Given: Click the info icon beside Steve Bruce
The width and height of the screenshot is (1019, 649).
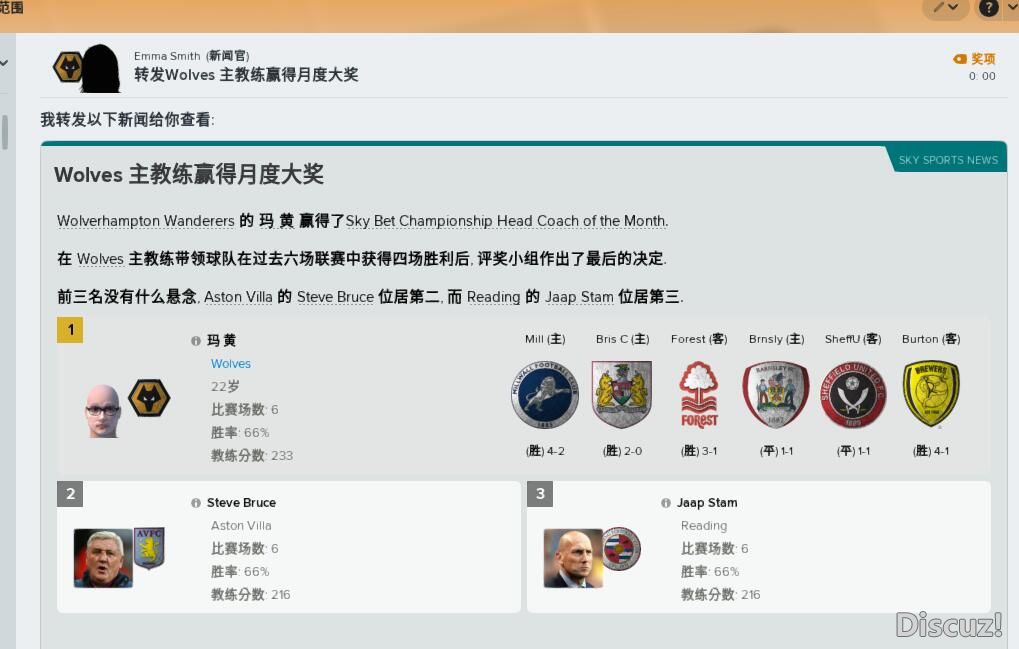Looking at the screenshot, I should pos(196,503).
